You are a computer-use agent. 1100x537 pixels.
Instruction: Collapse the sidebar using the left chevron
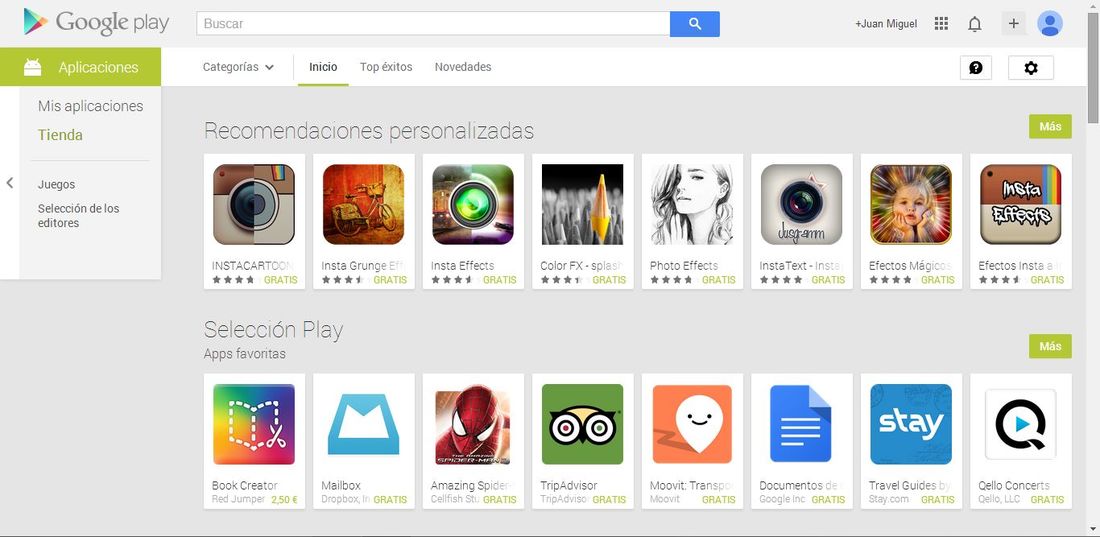[x=10, y=183]
